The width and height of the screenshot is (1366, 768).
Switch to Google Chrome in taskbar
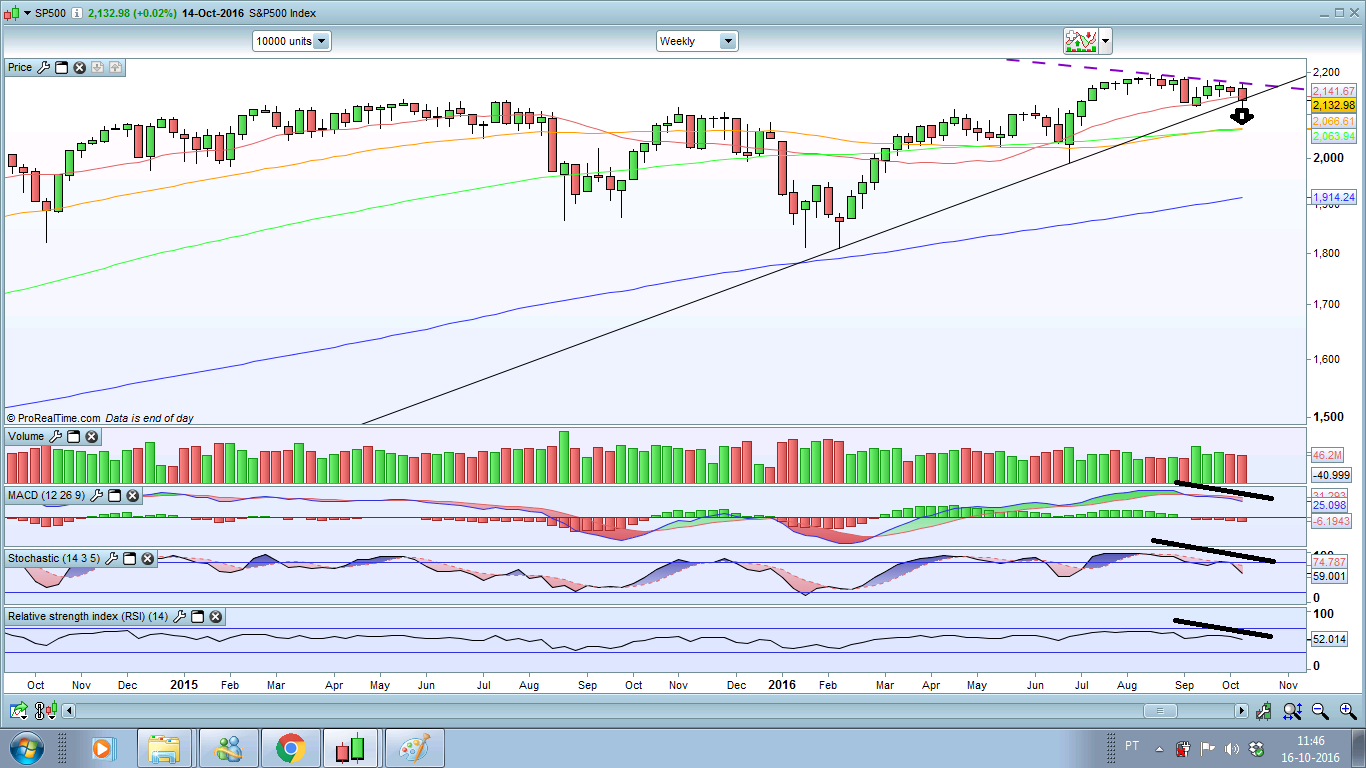tap(291, 749)
